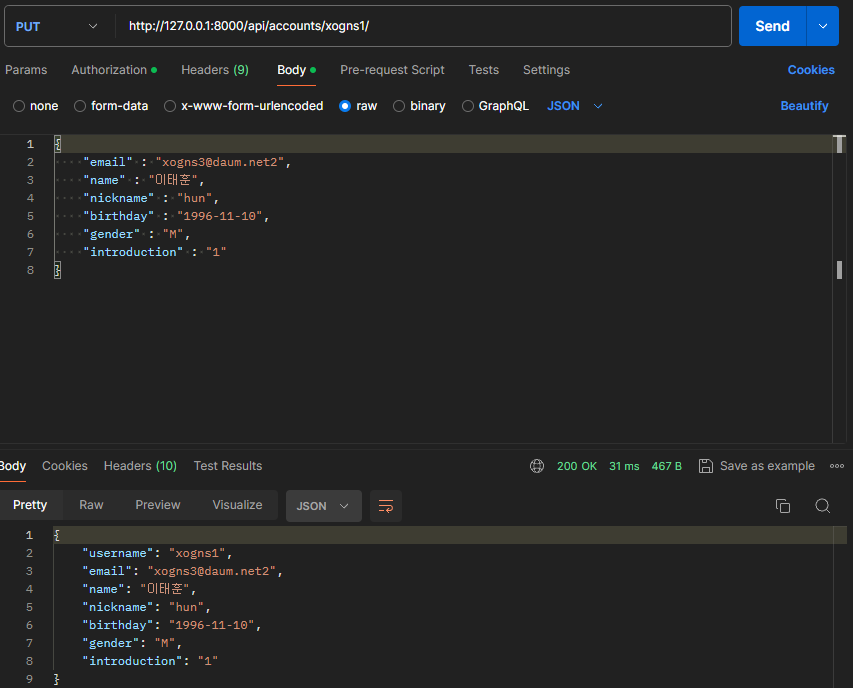Click the "introduction" key in the request body
The image size is (853, 688).
(x=133, y=252)
